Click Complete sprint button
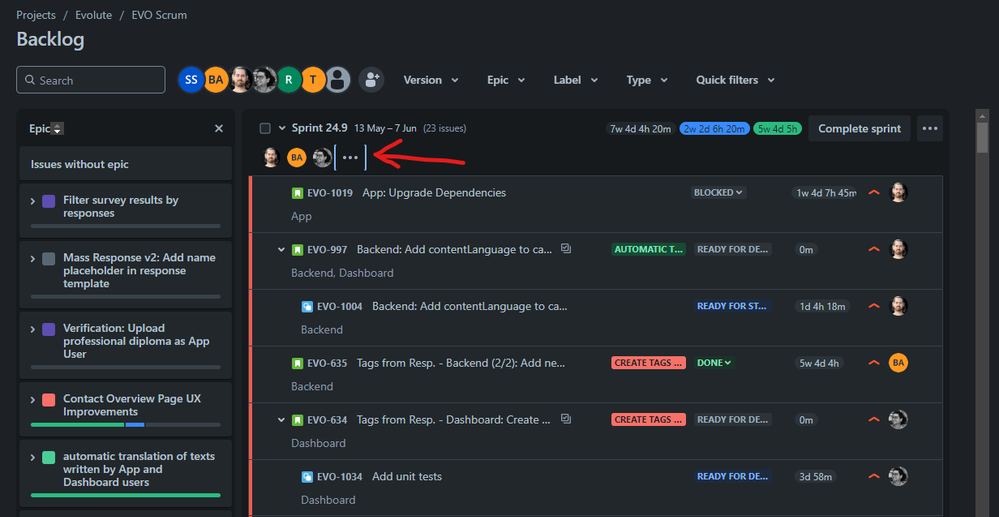Screen dimensions: 999x517 (x=859, y=128)
